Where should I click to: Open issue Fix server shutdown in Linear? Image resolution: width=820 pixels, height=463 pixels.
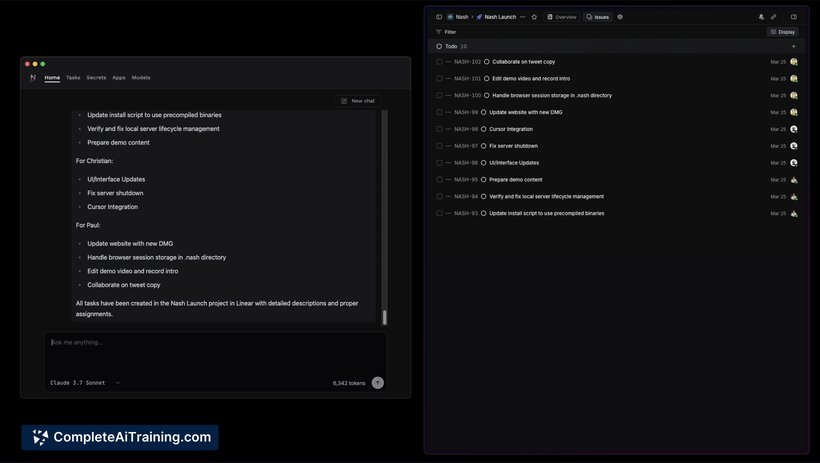click(514, 146)
